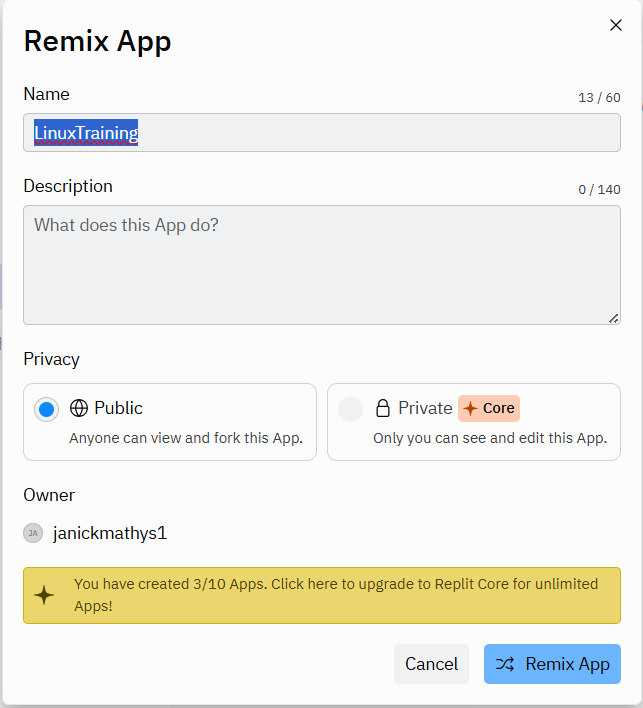Click the 13 / 60 character counter
The image size is (643, 708).
(x=599, y=97)
